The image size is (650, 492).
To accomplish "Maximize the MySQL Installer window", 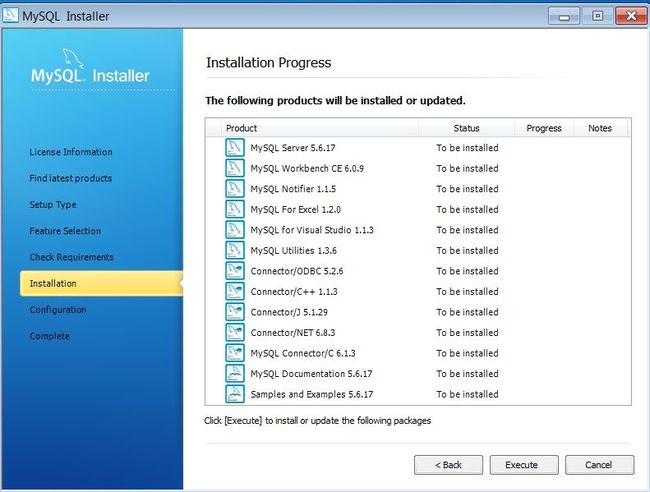I will click(x=597, y=16).
